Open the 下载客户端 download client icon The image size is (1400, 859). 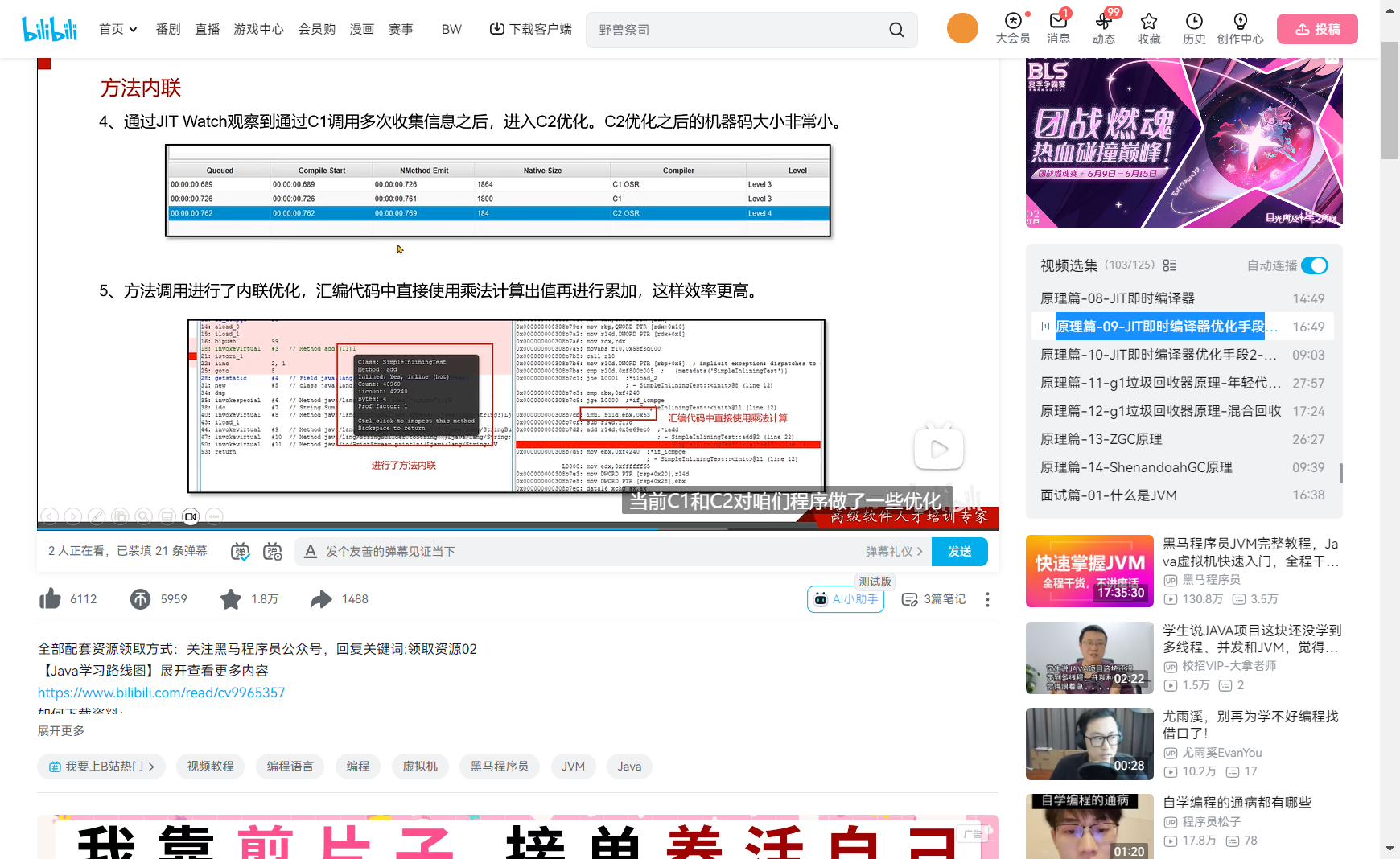(x=496, y=28)
